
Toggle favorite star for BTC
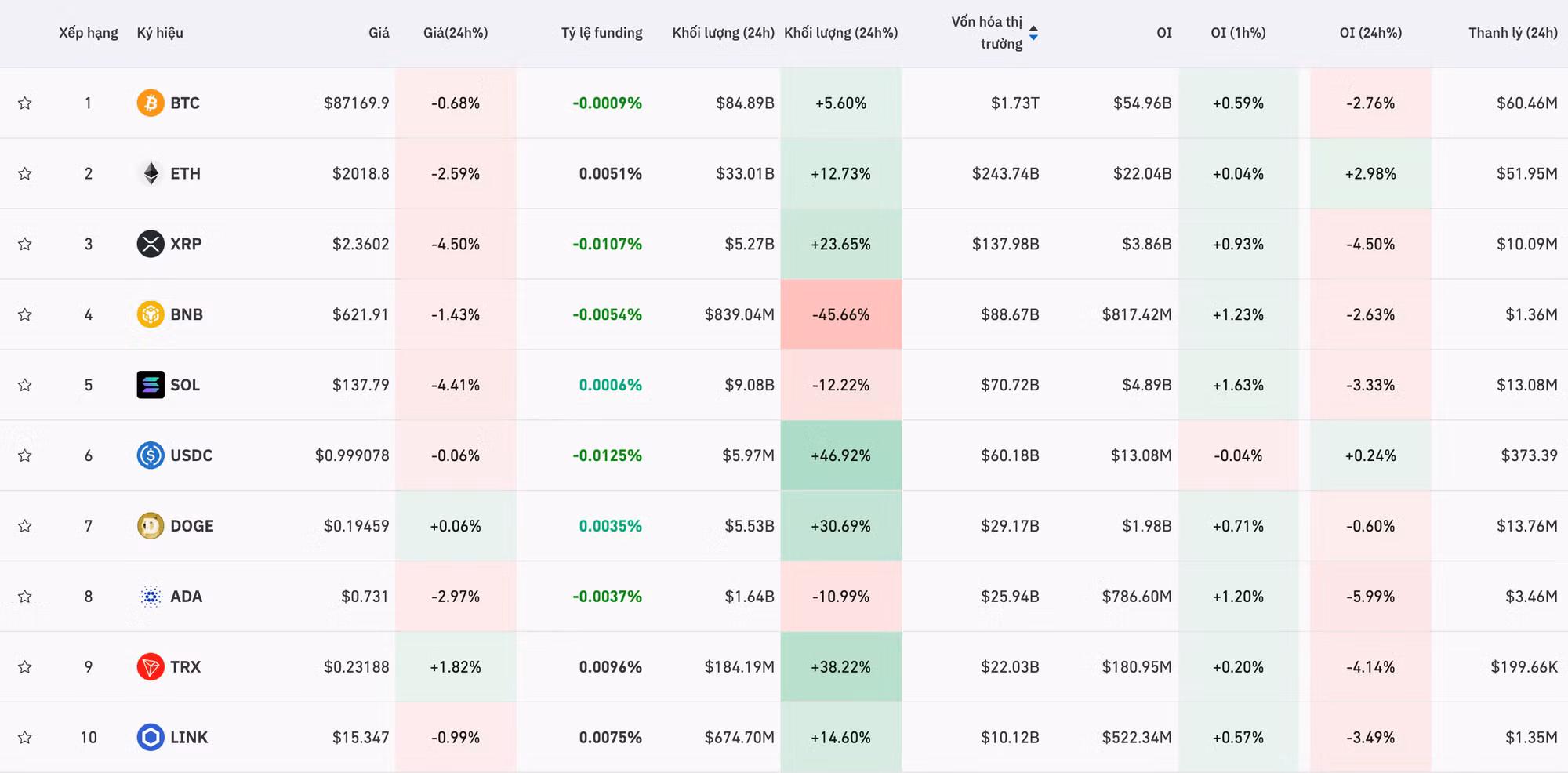25,103
